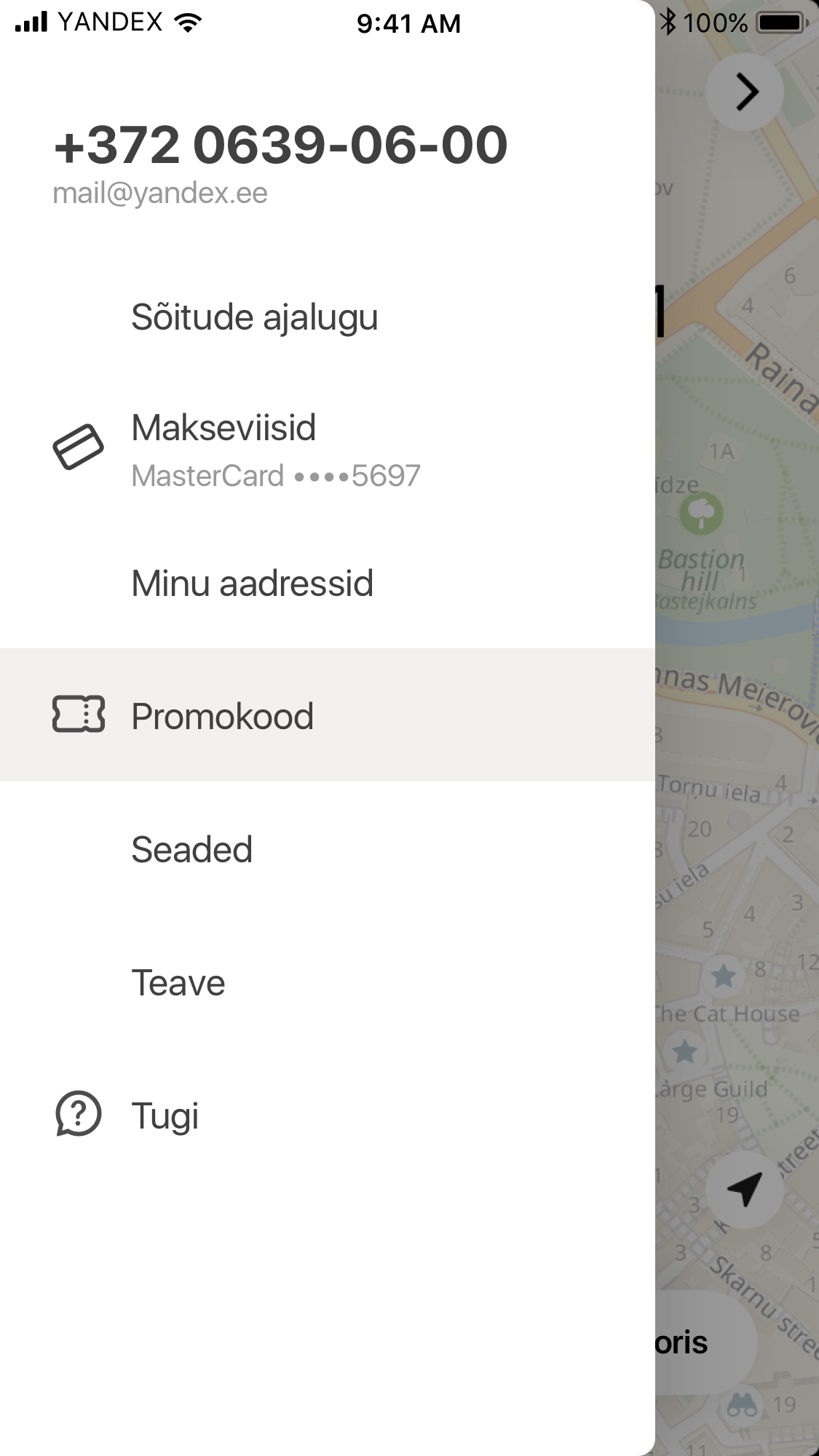The height and width of the screenshot is (1456, 819).
Task: Tap the mail@yandex.ee email address
Action: tap(160, 194)
